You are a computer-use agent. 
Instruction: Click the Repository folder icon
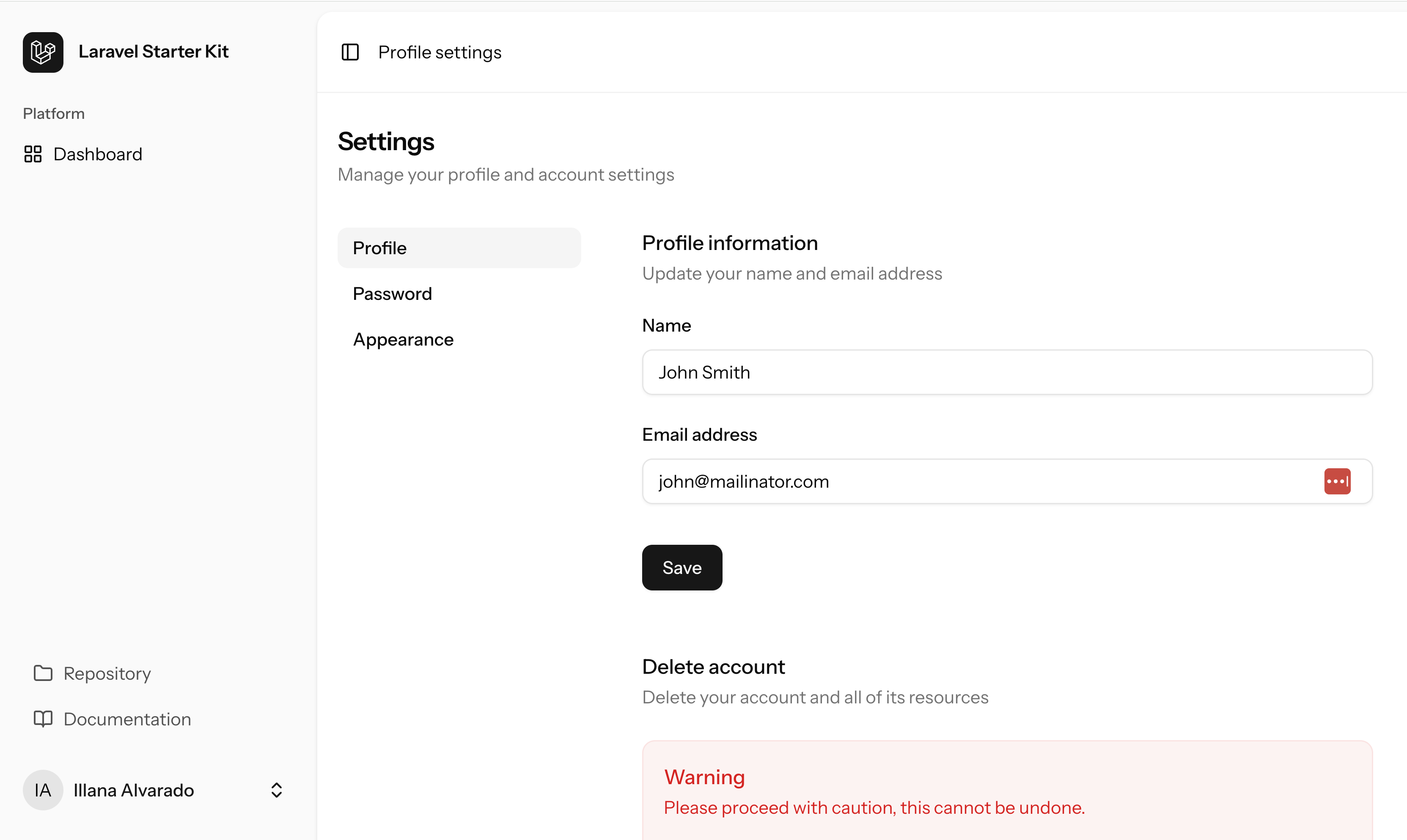[x=43, y=673]
